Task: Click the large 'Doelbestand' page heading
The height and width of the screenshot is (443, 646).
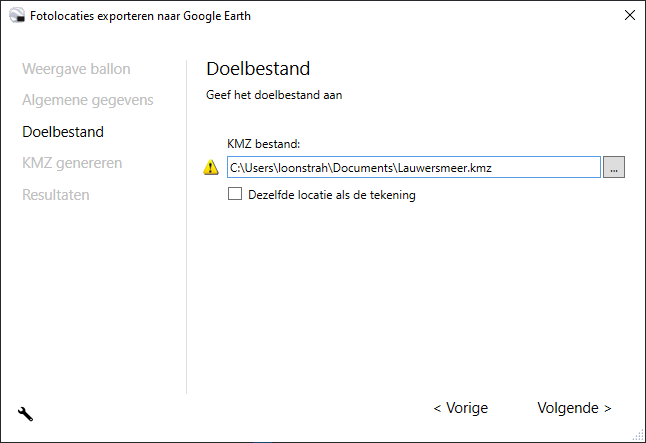Action: click(x=258, y=69)
